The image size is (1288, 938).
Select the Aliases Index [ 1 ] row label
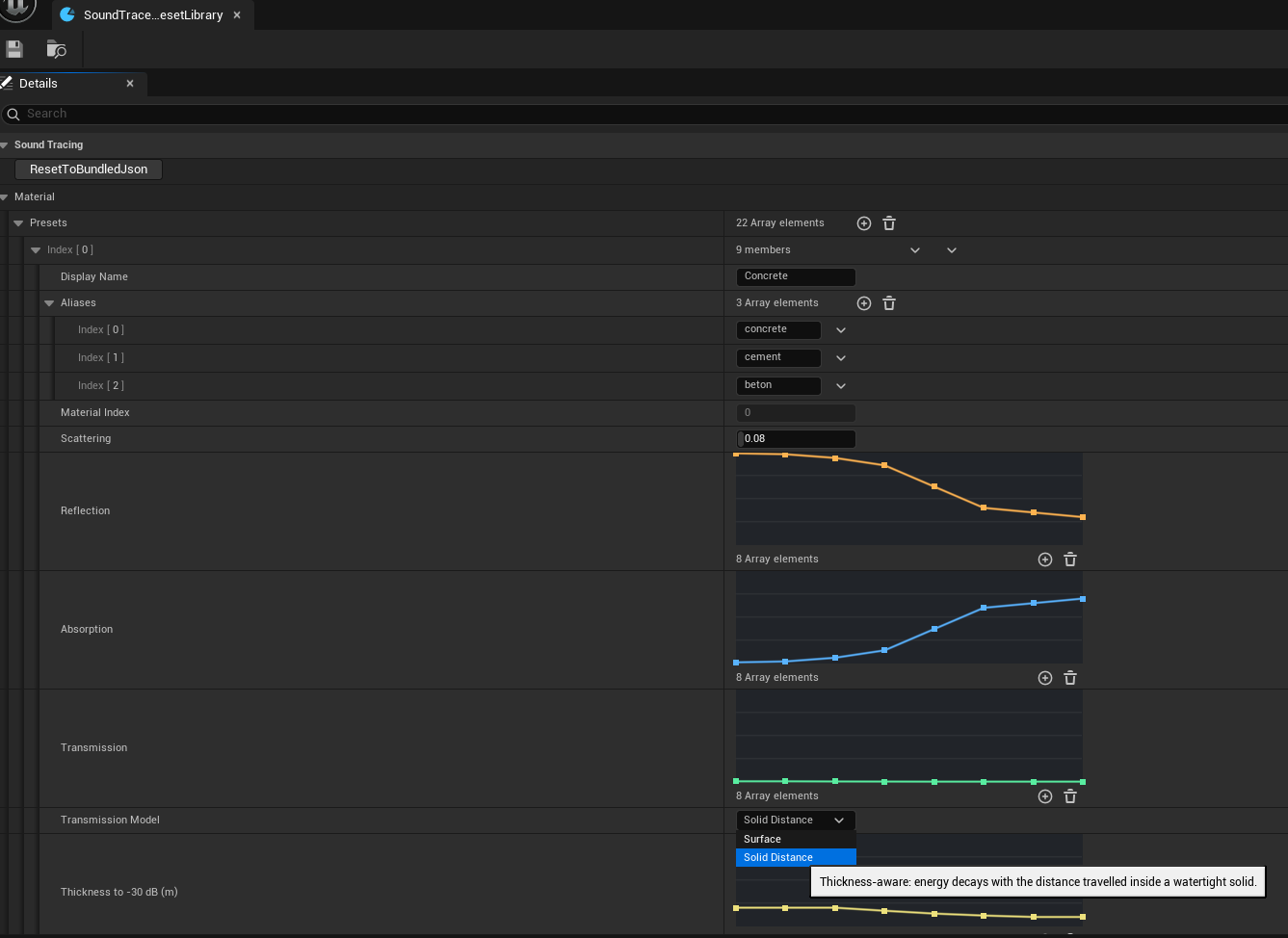(x=101, y=358)
